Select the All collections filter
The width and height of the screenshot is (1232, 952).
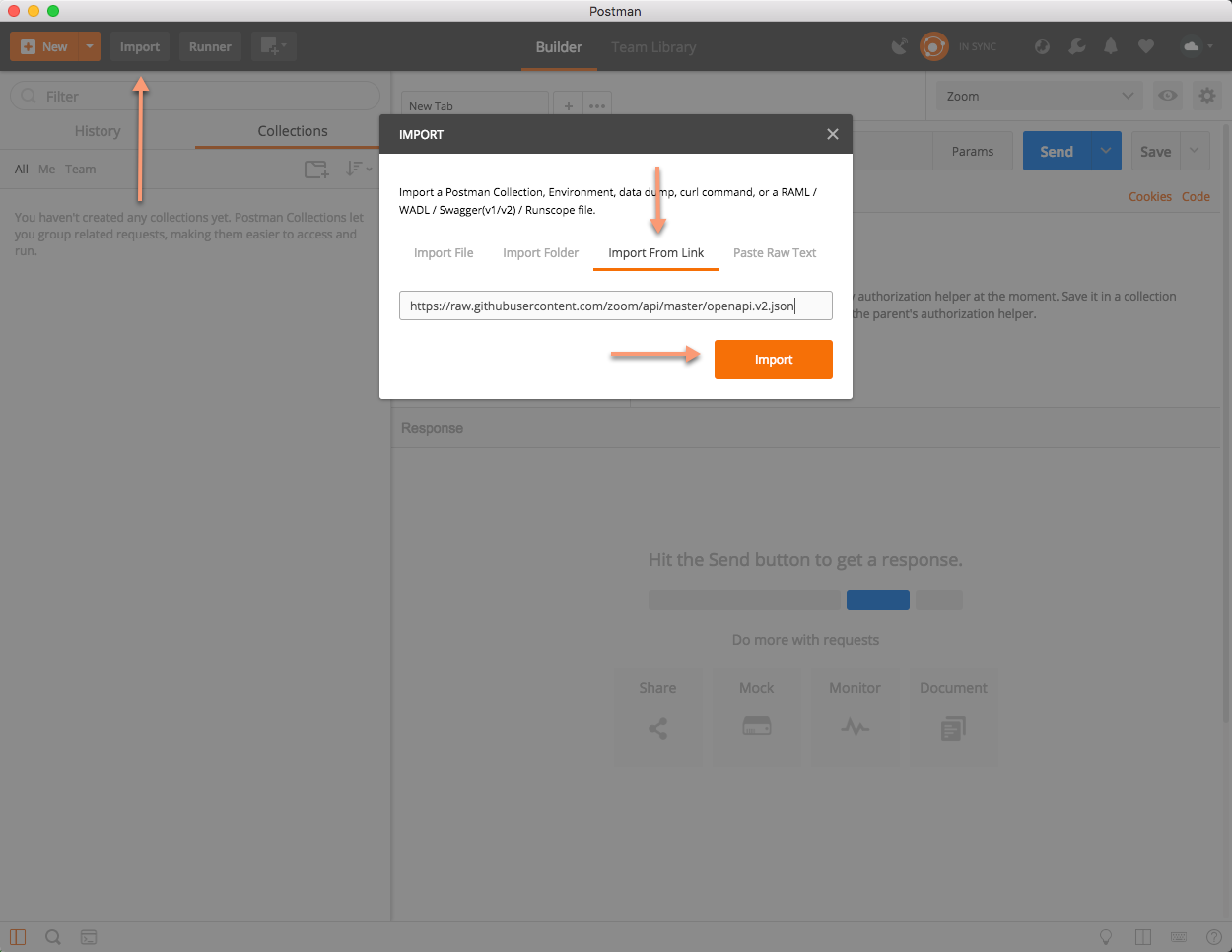[x=22, y=170]
